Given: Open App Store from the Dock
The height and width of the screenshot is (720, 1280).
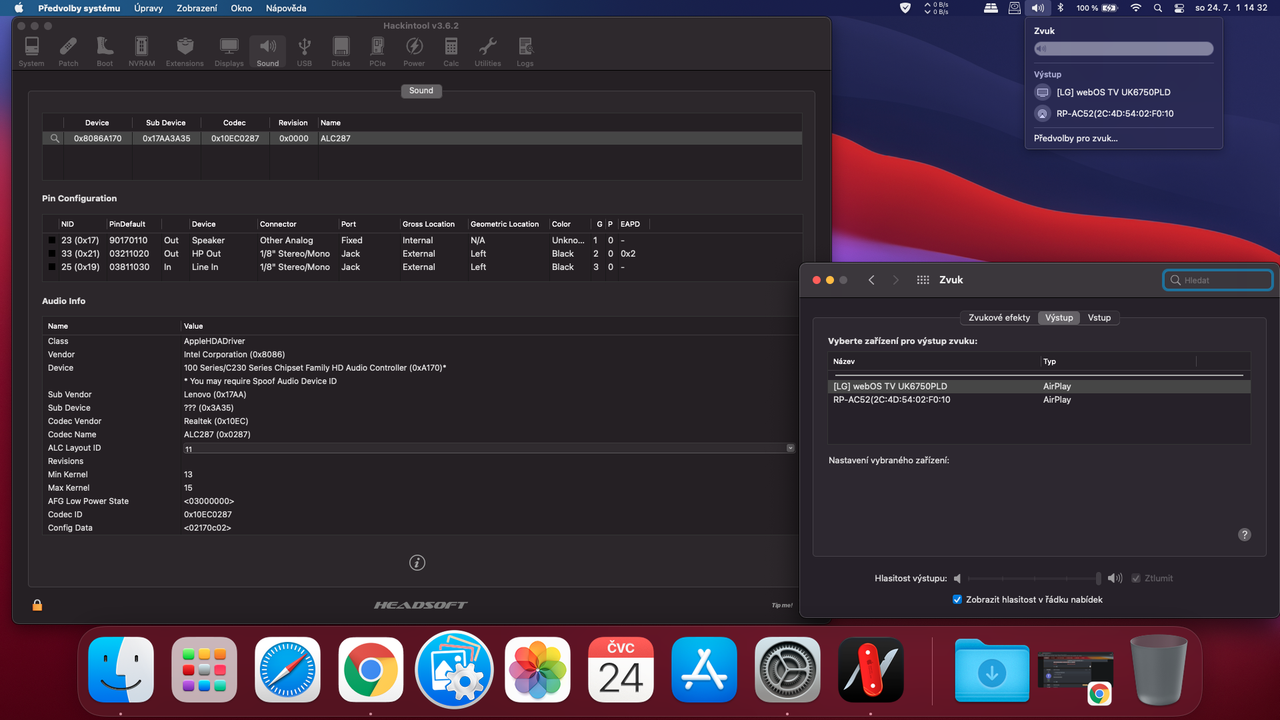Looking at the screenshot, I should coord(704,669).
